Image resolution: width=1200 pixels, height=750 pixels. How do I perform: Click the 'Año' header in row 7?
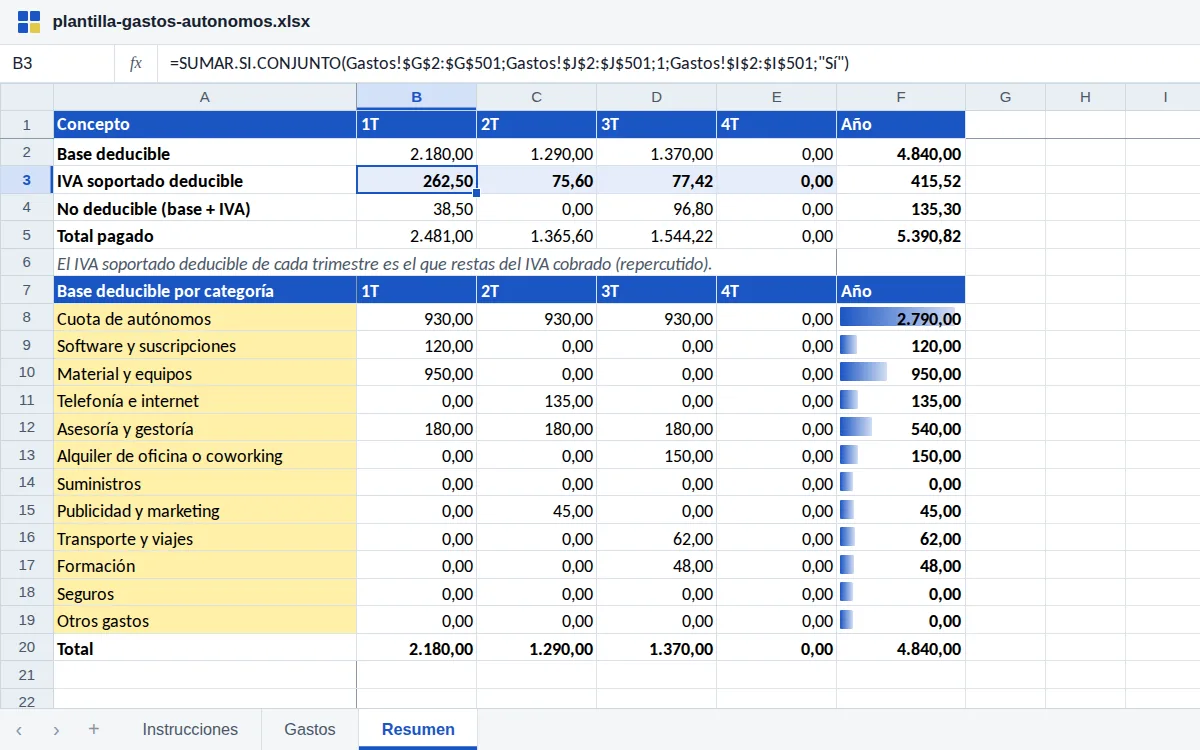(901, 291)
